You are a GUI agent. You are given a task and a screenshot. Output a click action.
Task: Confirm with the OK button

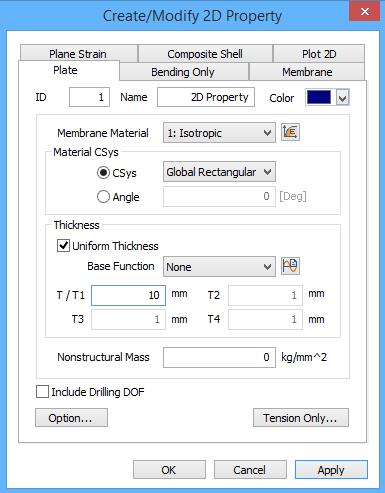[169, 470]
